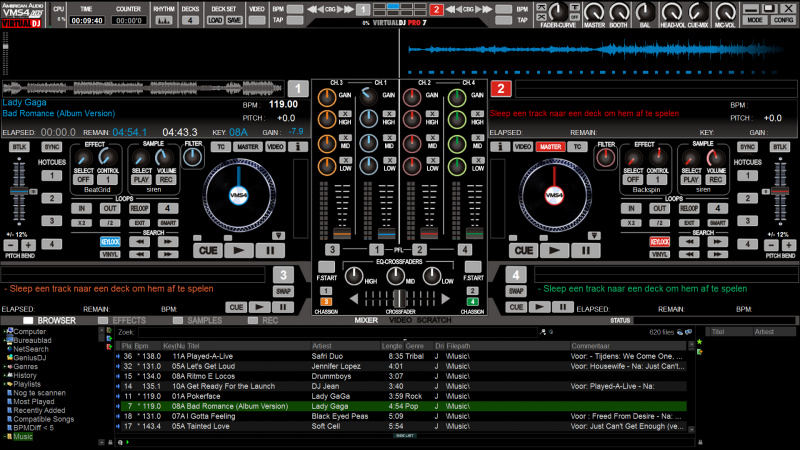Show the SCRATCH center panel

pyautogui.click(x=434, y=320)
